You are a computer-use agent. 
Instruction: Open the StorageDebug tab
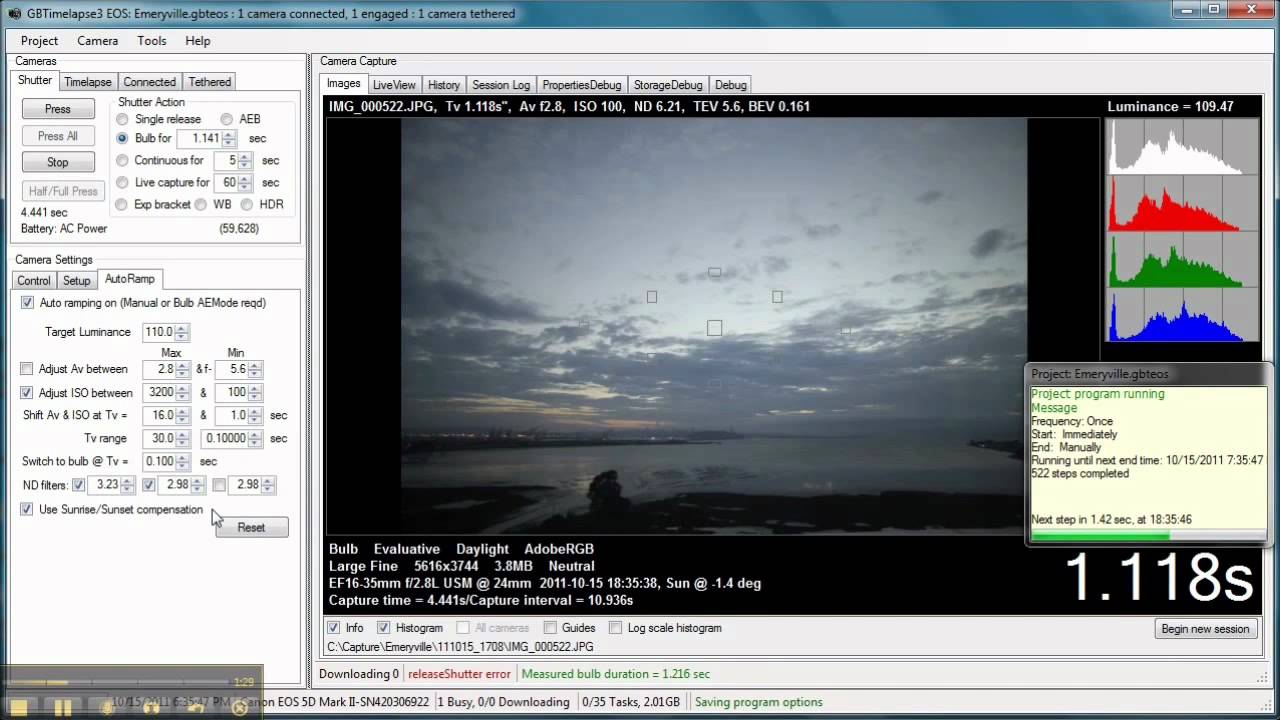pos(668,85)
